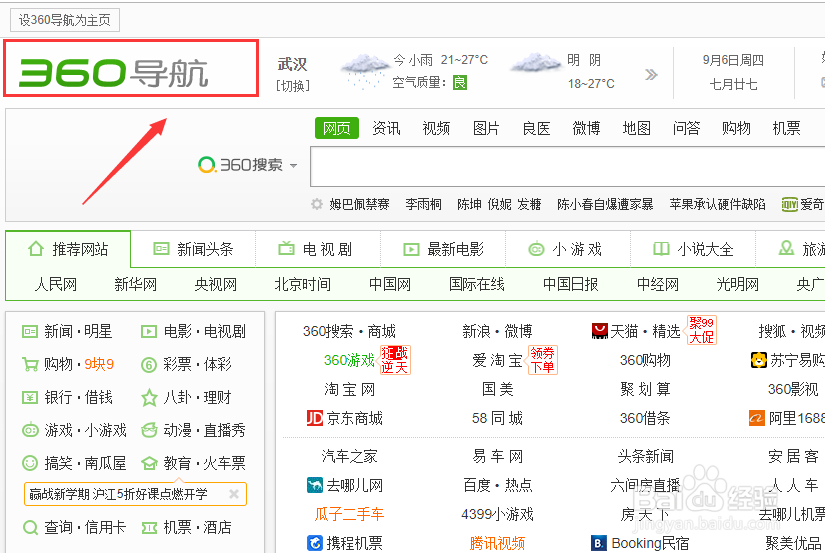Select the 资讯 search tab
The image size is (825, 553).
(386, 128)
